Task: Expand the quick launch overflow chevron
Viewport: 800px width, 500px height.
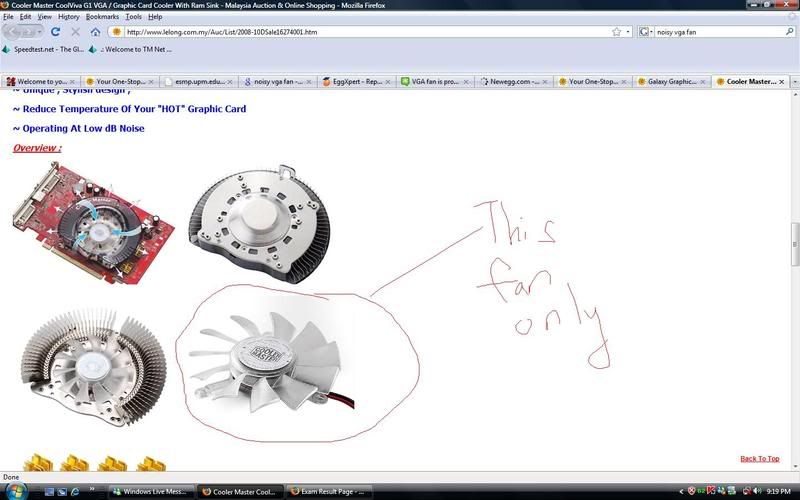Action: pos(92,489)
